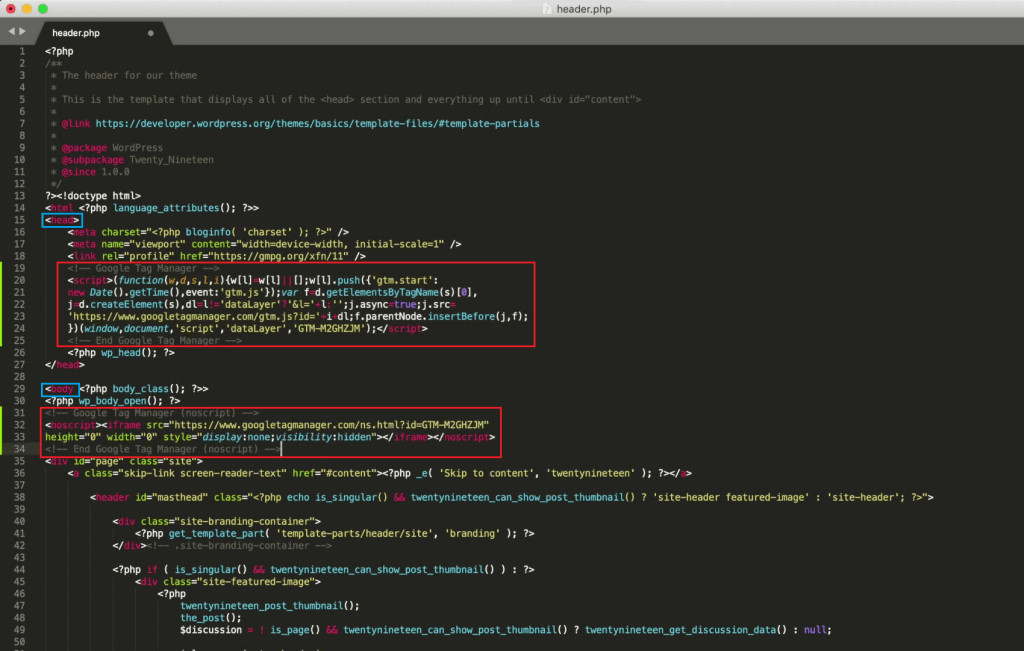Image resolution: width=1024 pixels, height=651 pixels.
Task: Click the highlighted opening head tag
Action: coord(61,220)
